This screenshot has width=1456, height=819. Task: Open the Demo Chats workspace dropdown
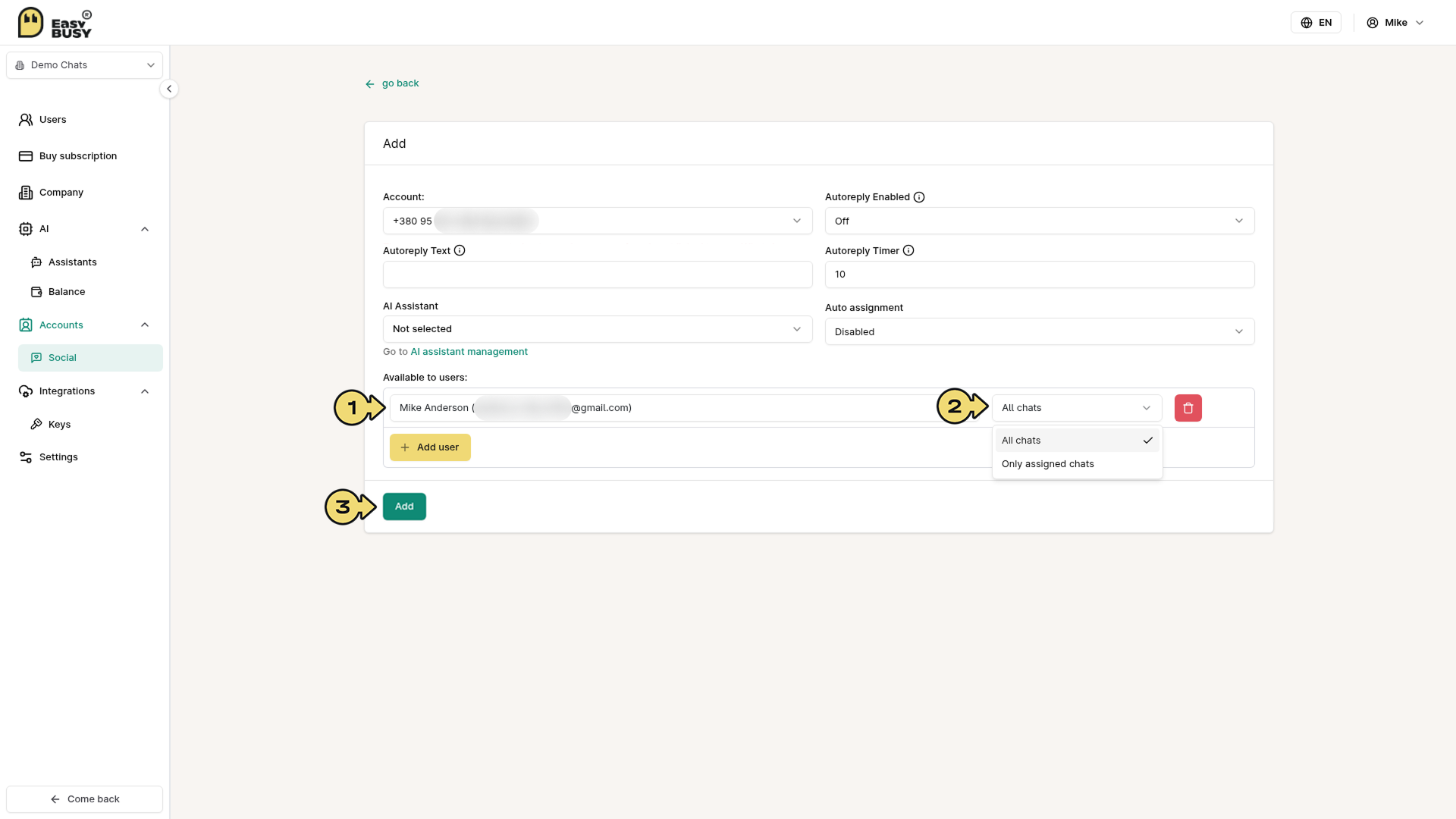pyautogui.click(x=84, y=65)
